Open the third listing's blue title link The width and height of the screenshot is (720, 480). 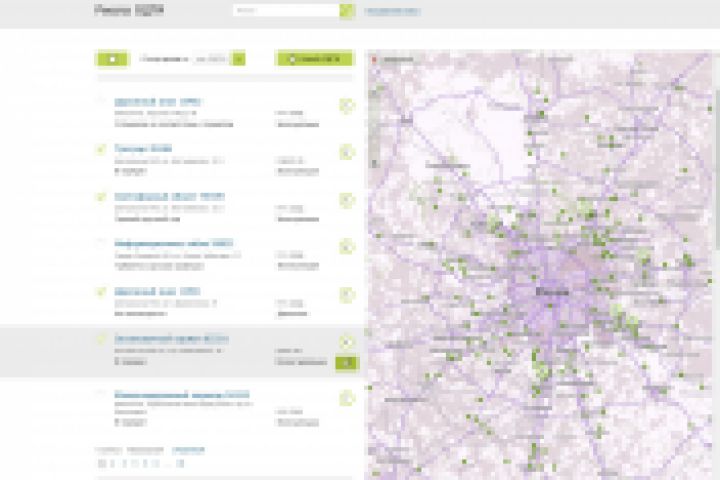[x=169, y=197]
